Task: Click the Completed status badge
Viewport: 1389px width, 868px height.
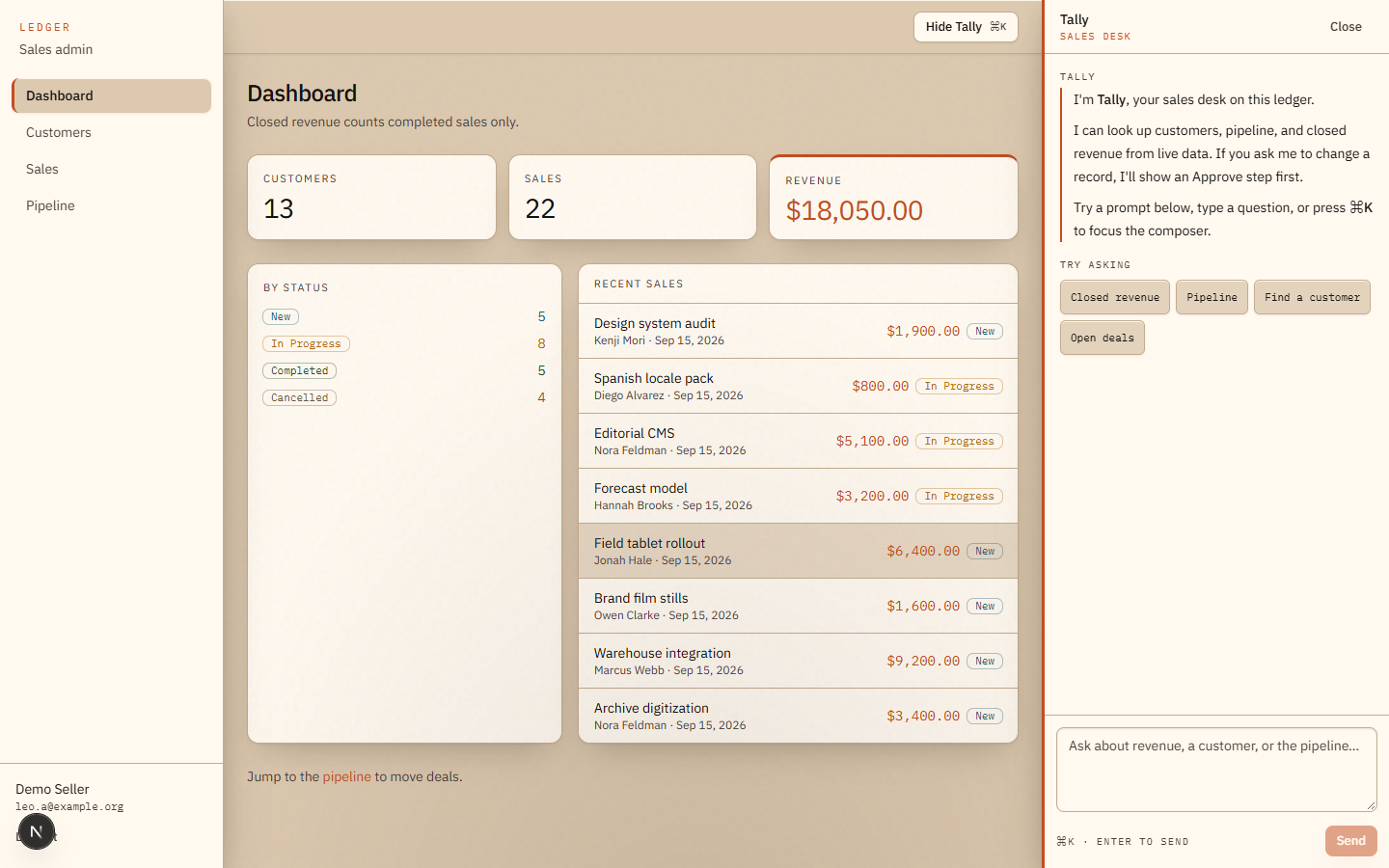Action: point(299,370)
